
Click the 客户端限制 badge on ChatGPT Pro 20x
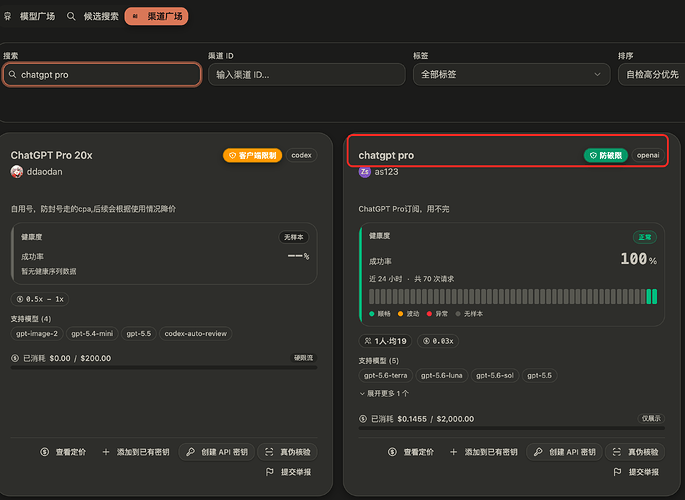tap(253, 155)
